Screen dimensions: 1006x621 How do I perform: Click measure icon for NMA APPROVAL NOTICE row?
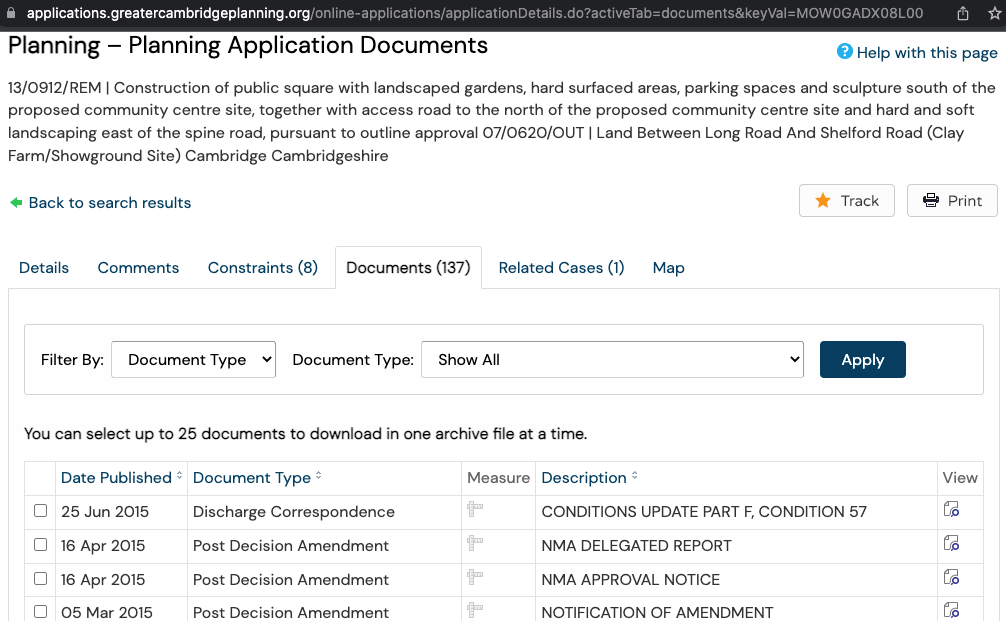[475, 579]
